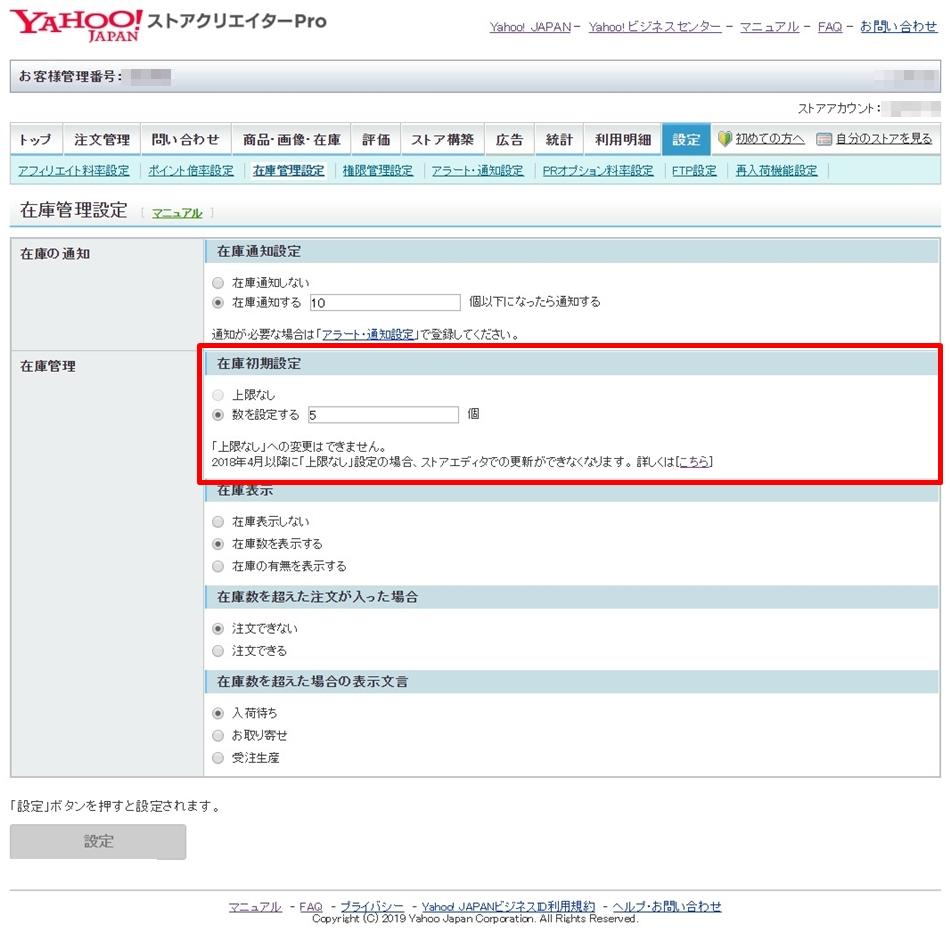950x932 pixels.
Task: Select 入荷待ち display text option
Action: [218, 714]
